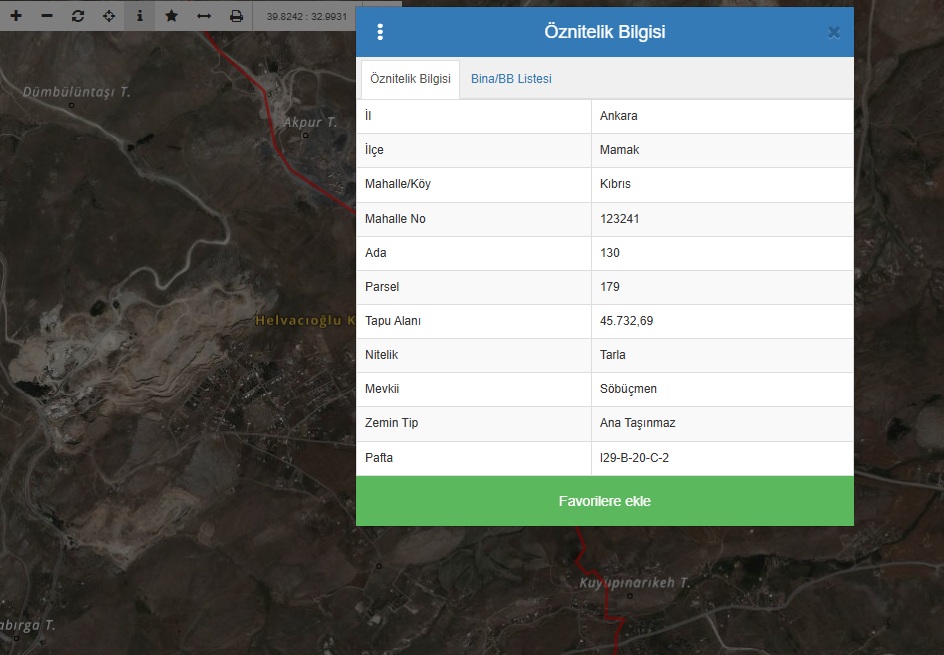Screen dimensions: 944x655
Task: Print the map using printer icon
Action: click(x=236, y=16)
